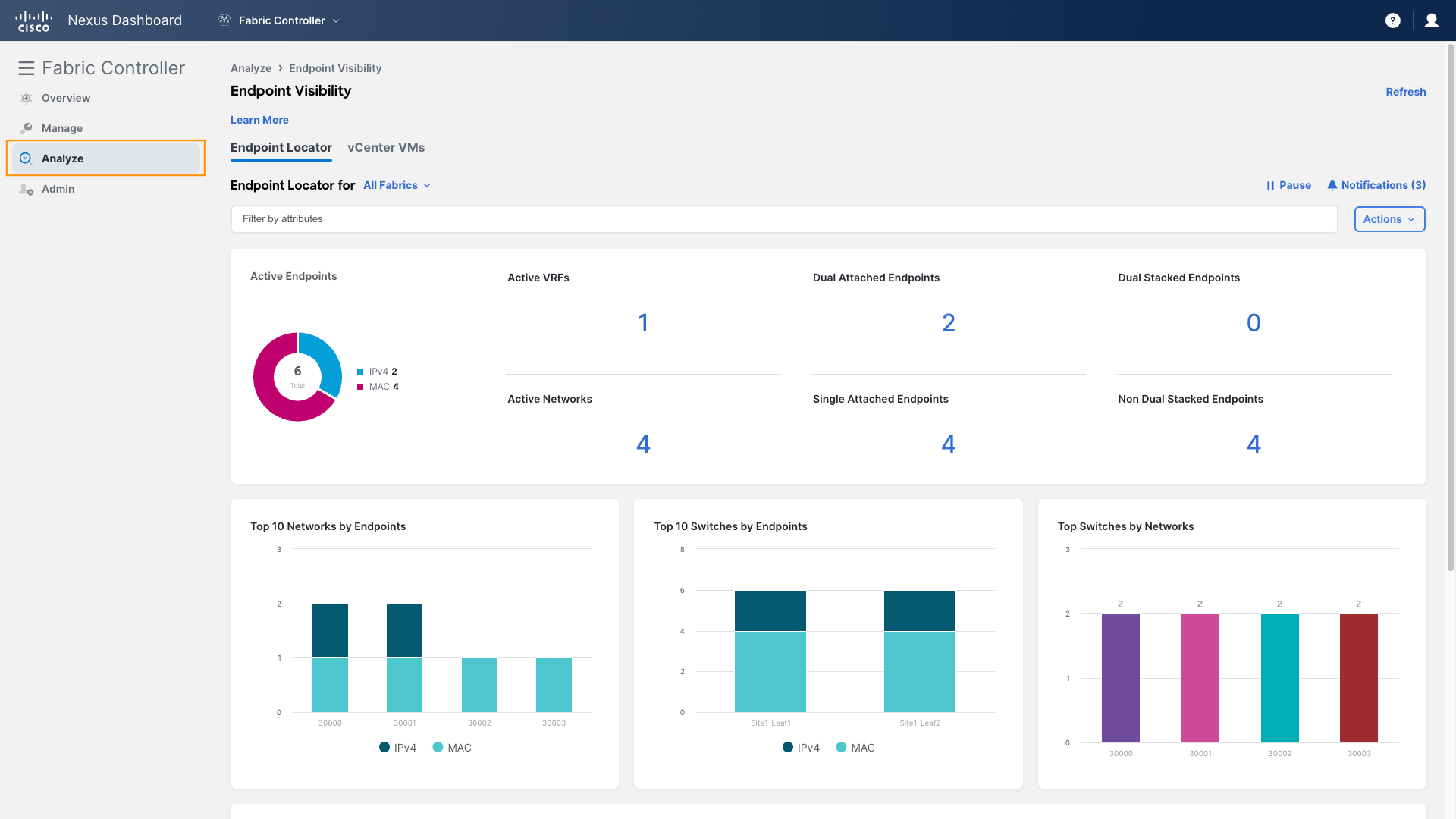
Task: Click the Overview sidebar icon
Action: tap(27, 98)
